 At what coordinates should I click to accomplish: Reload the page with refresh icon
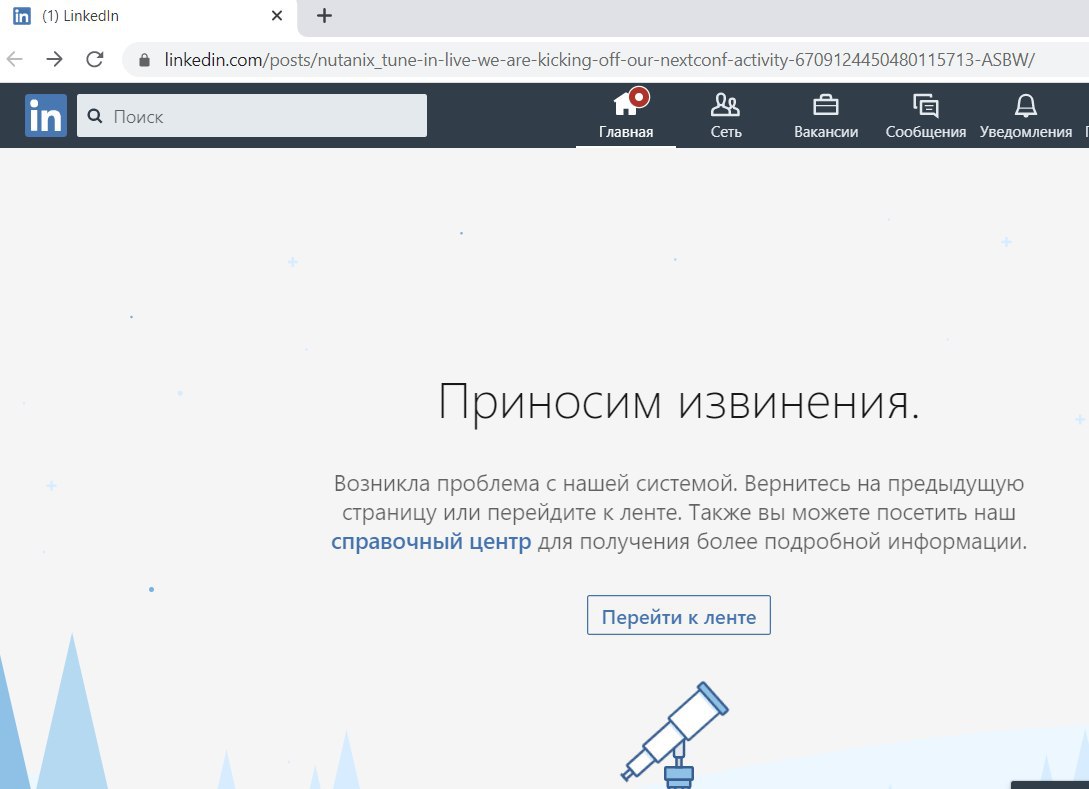pyautogui.click(x=94, y=59)
